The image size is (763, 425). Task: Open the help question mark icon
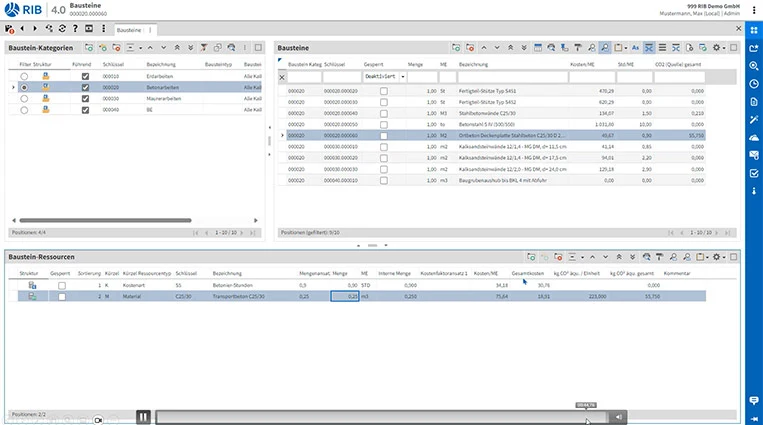click(x=75, y=29)
